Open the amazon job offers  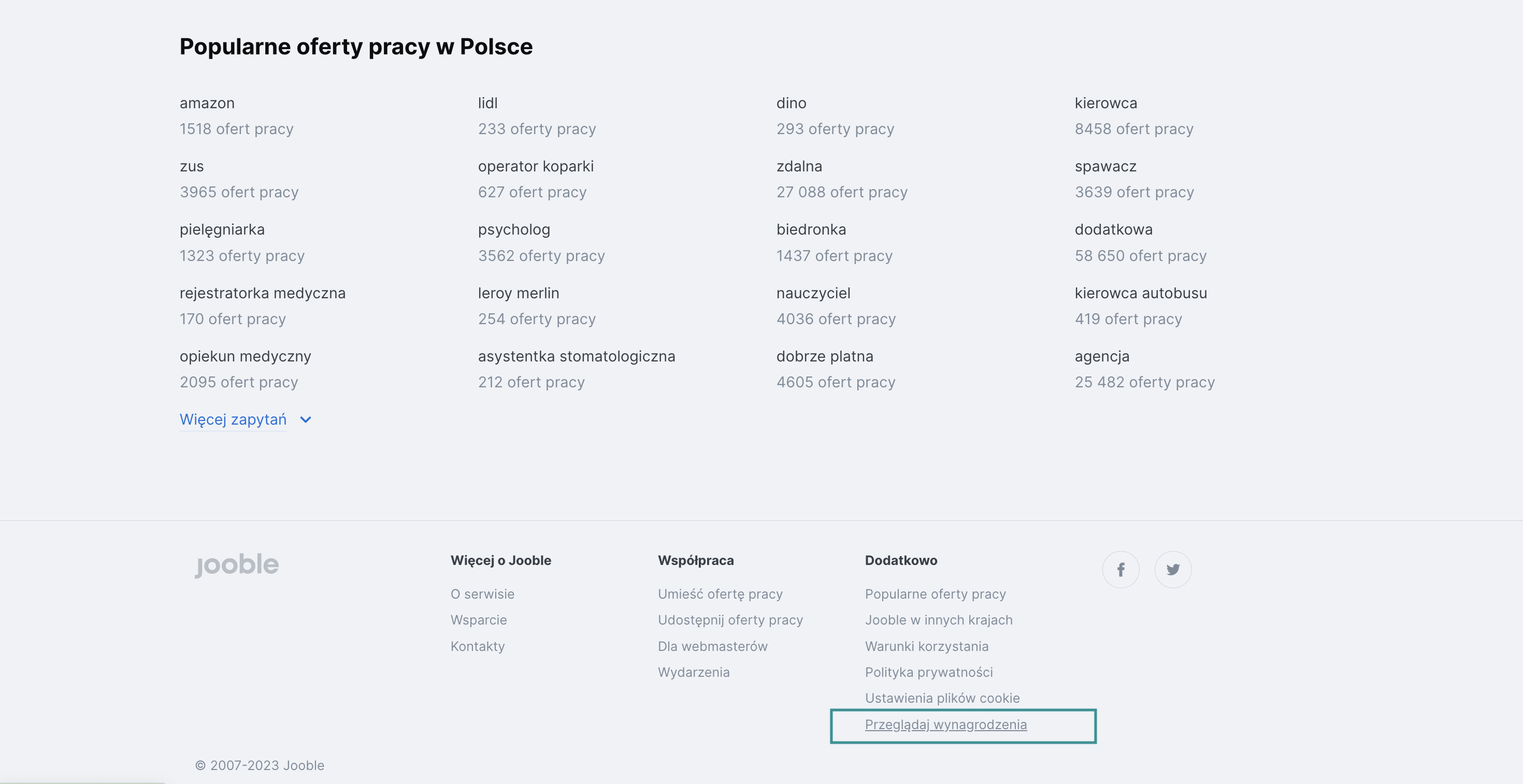point(207,104)
